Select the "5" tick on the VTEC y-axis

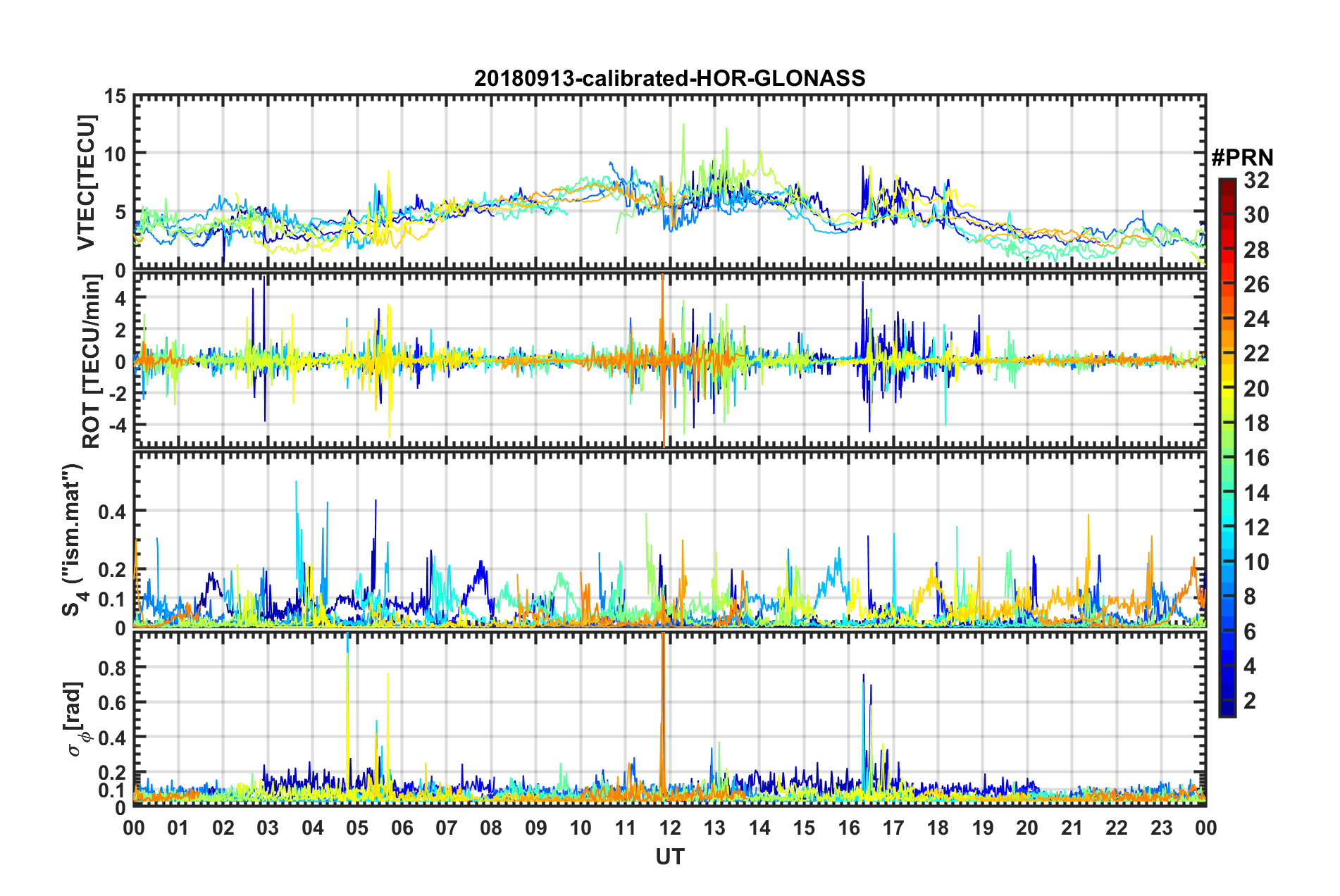(x=120, y=212)
